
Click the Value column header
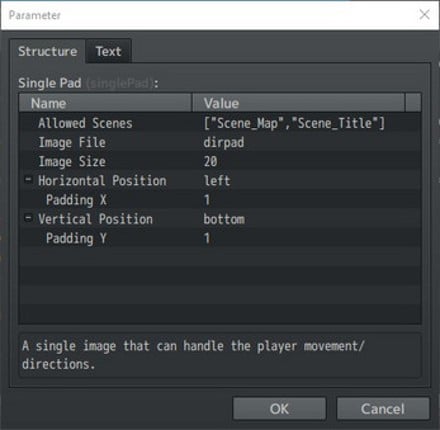coord(299,103)
